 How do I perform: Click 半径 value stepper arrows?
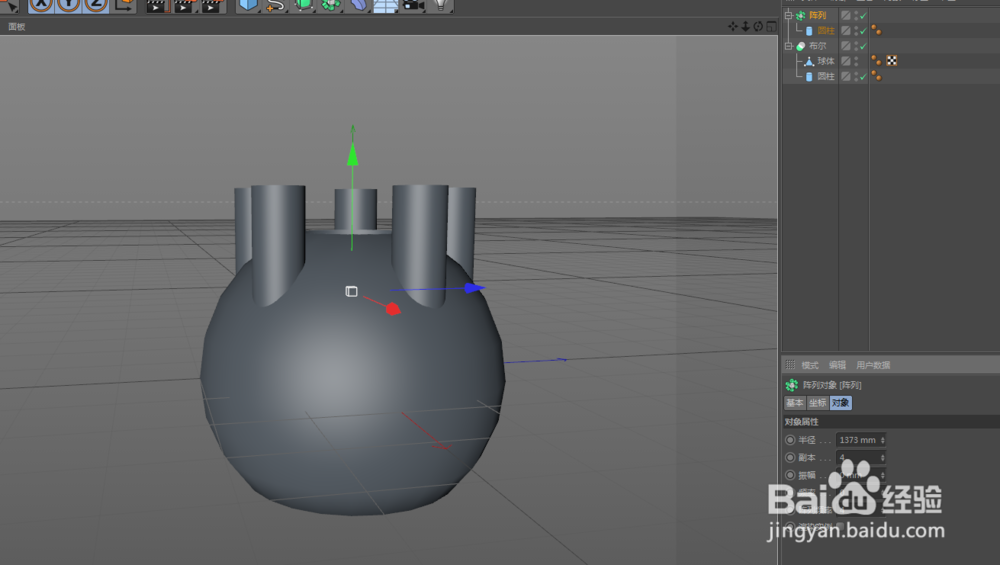(883, 440)
